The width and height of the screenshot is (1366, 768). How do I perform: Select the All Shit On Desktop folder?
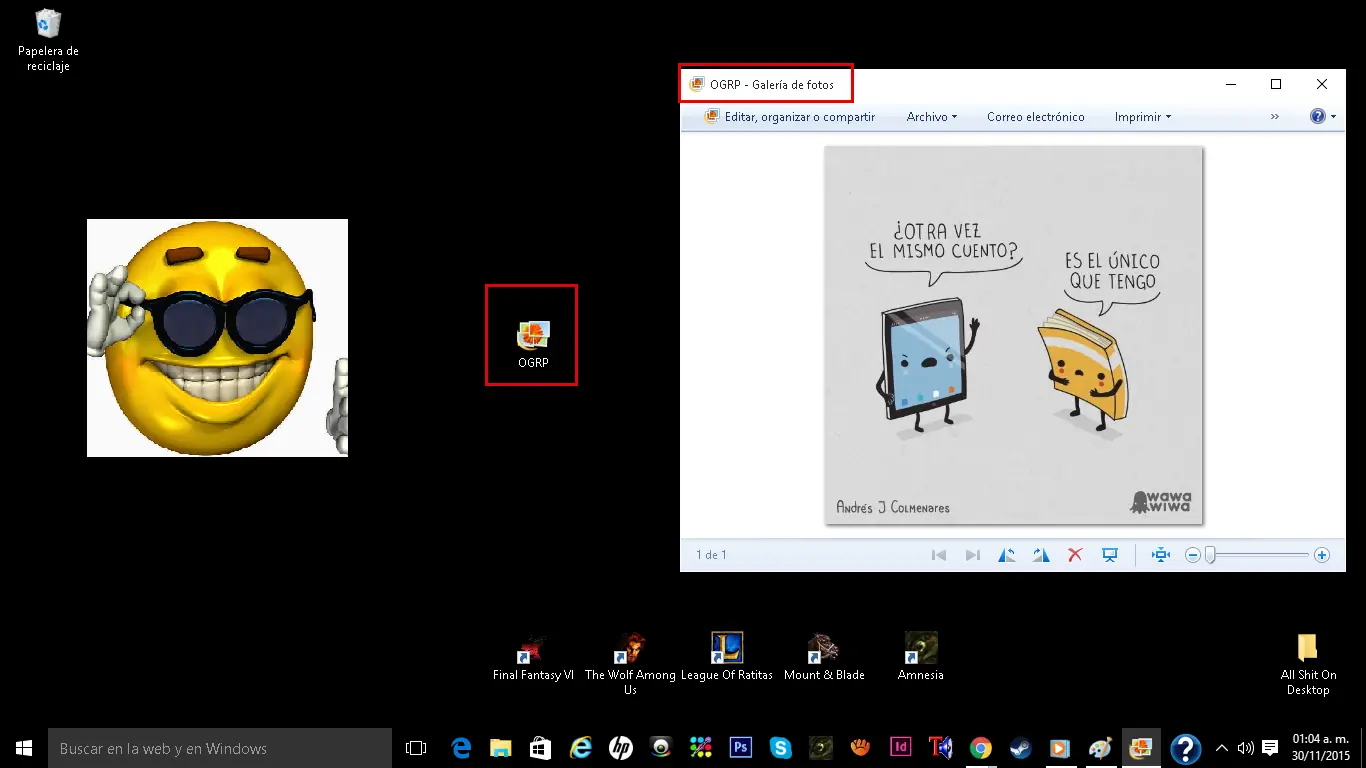[1308, 664]
